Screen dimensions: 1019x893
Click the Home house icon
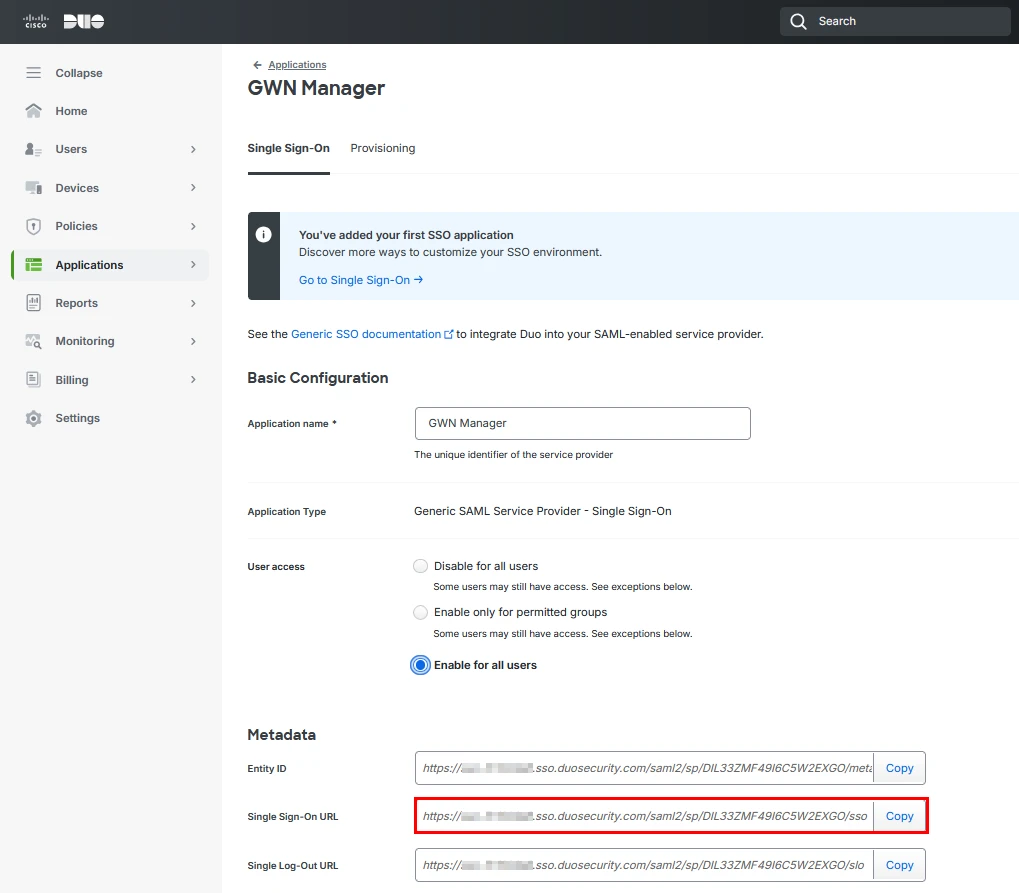click(x=33, y=110)
